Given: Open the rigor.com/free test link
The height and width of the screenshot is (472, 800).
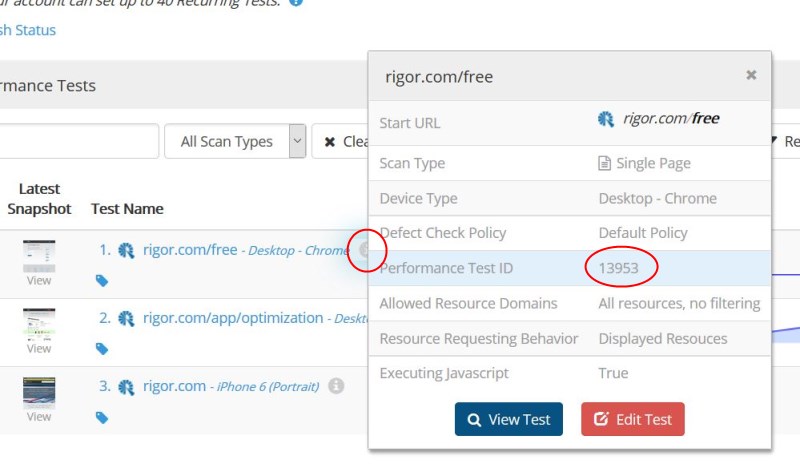Looking at the screenshot, I should [x=190, y=250].
